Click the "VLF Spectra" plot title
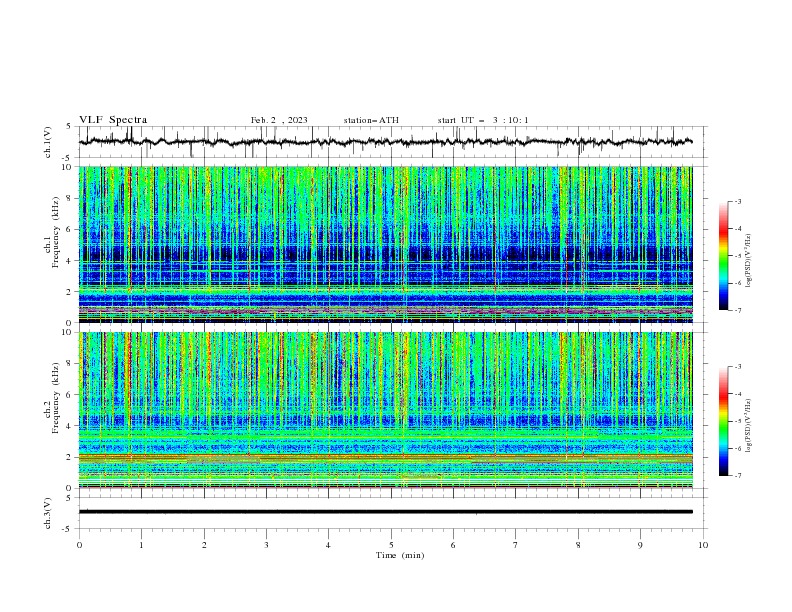 (x=113, y=120)
